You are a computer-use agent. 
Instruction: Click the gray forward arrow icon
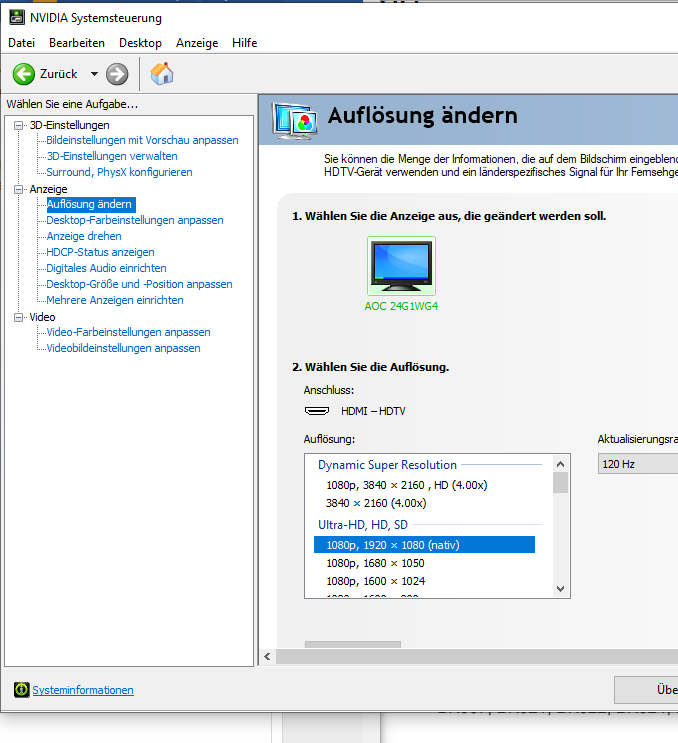tap(117, 74)
